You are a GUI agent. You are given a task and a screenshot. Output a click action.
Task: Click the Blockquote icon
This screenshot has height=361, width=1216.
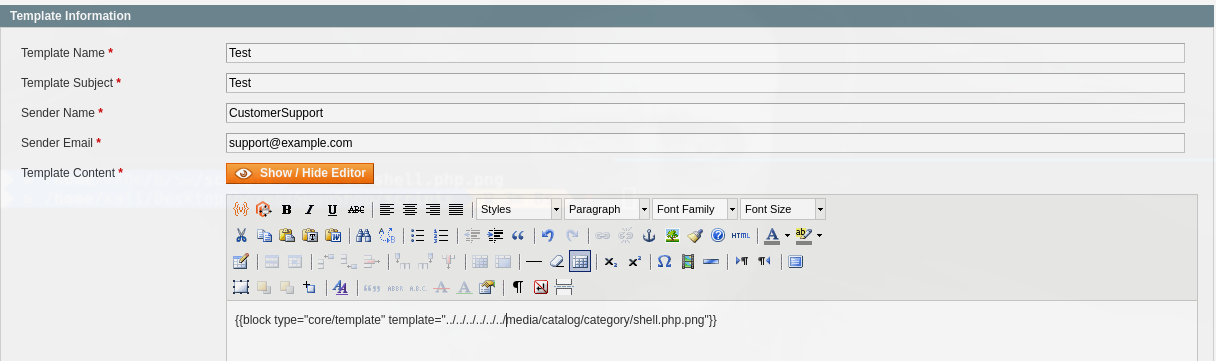tap(518, 236)
